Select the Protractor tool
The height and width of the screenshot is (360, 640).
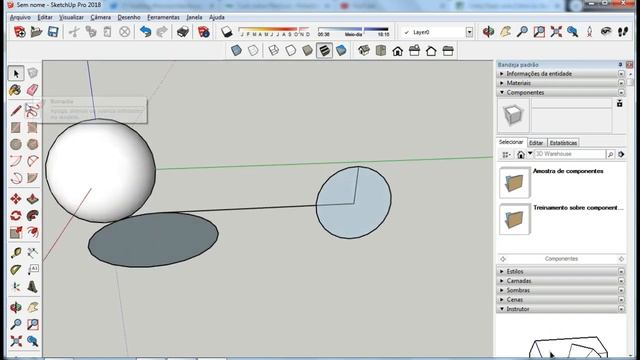[16, 270]
